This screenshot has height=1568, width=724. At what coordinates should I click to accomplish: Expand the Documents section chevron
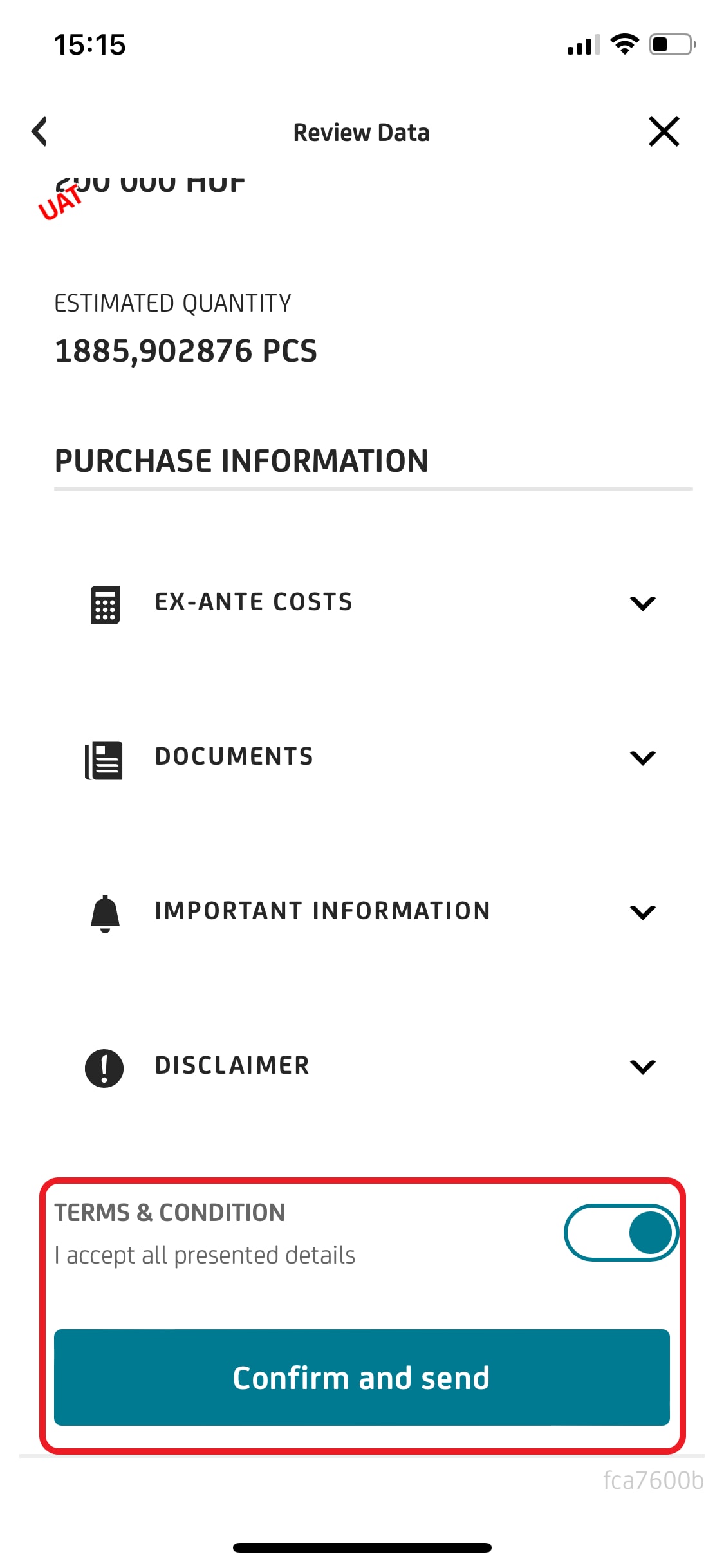coord(642,758)
